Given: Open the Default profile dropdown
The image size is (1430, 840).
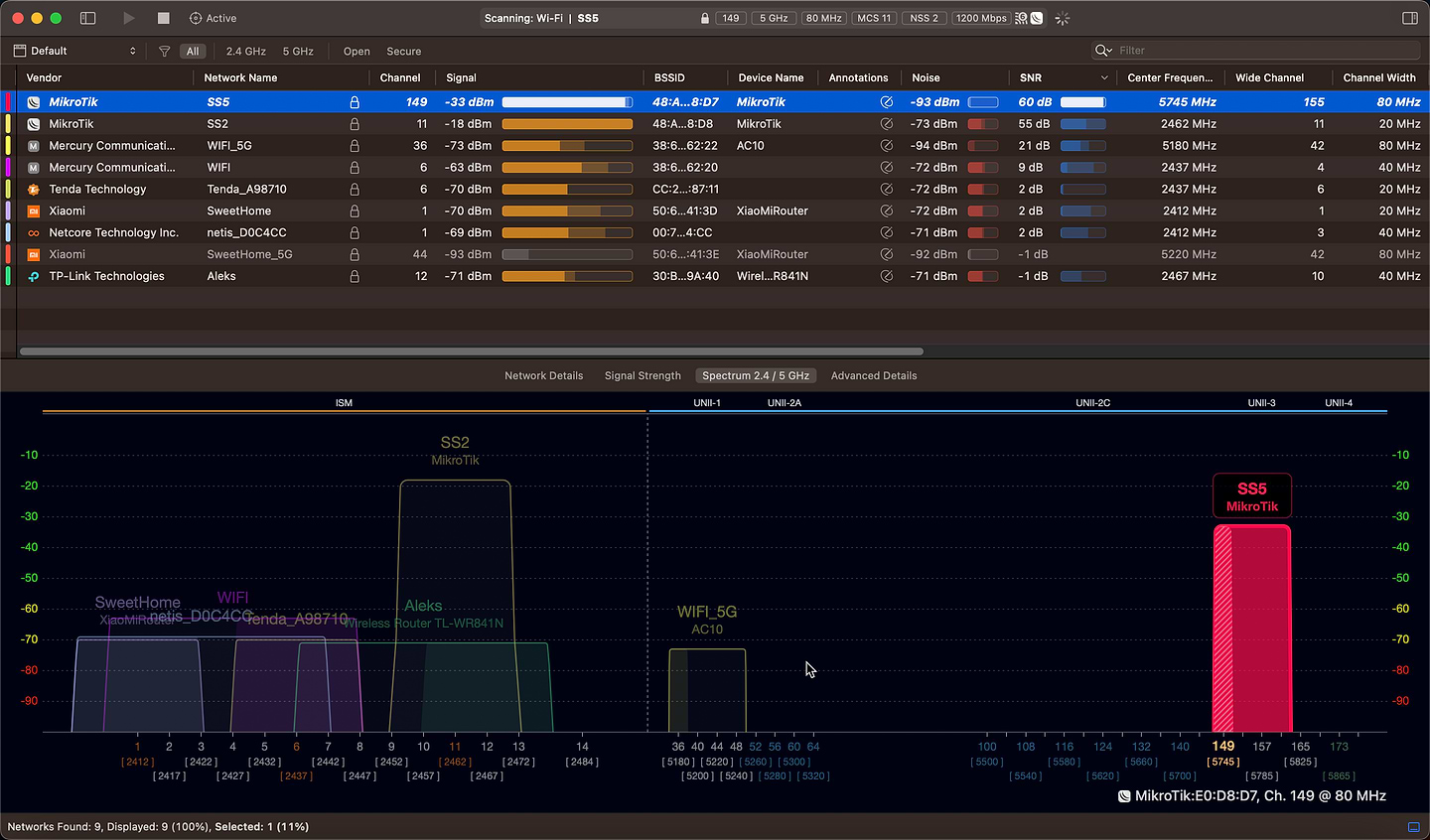Looking at the screenshot, I should 75,51.
